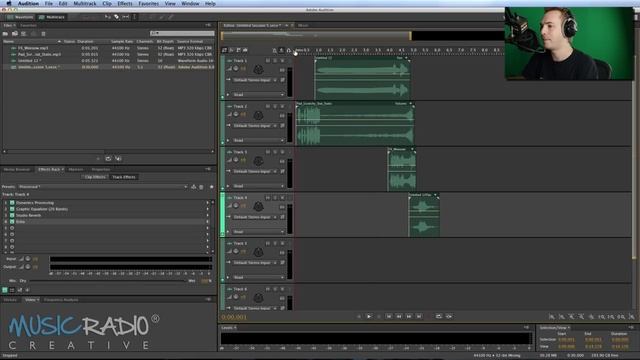Open arrow menu for Dynamics Processing slot

tap(207, 202)
